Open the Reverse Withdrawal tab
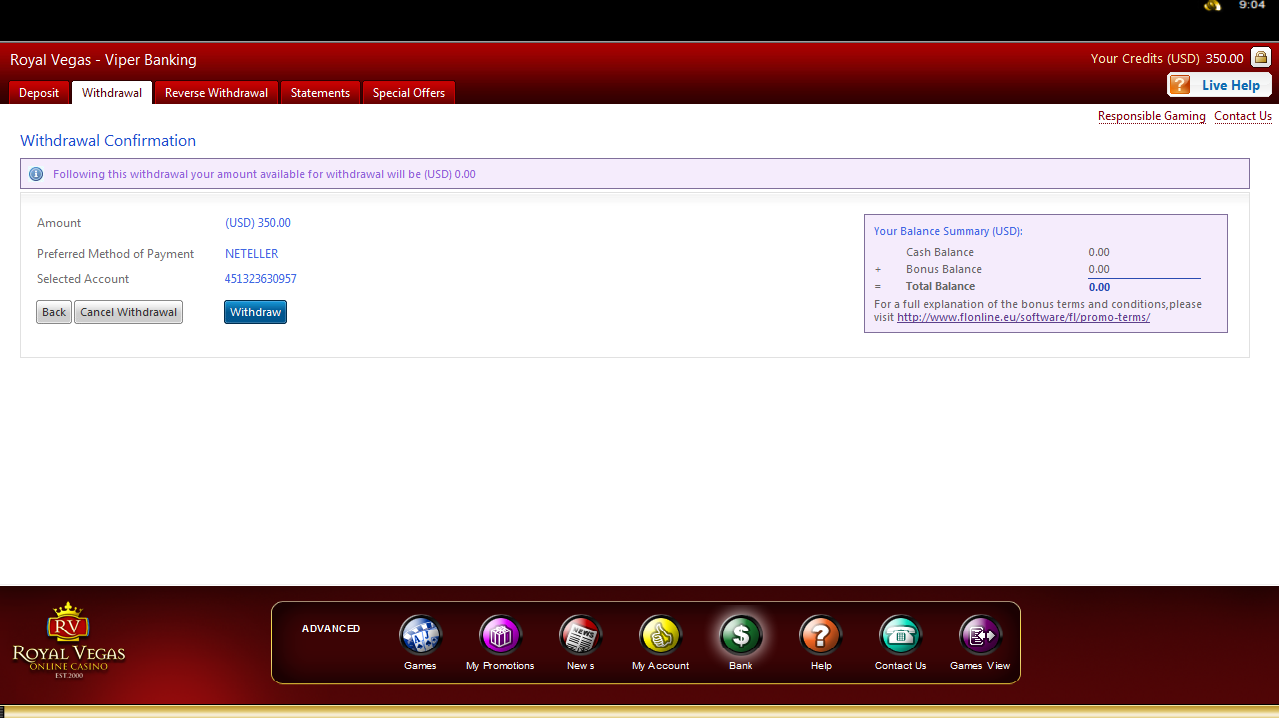This screenshot has width=1279, height=718. [x=216, y=93]
